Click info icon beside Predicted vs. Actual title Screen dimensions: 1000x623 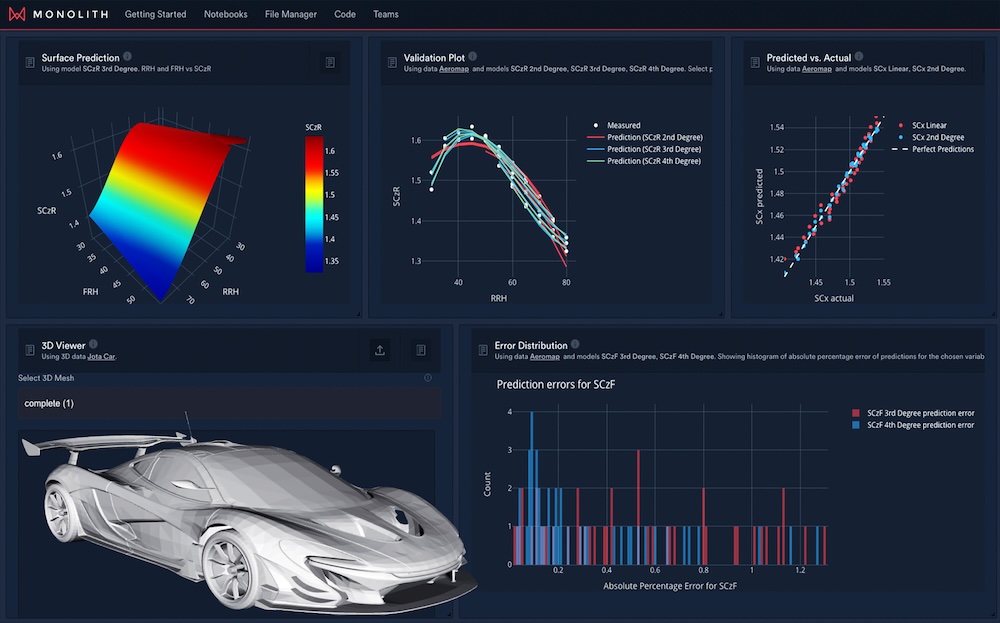pos(860,57)
